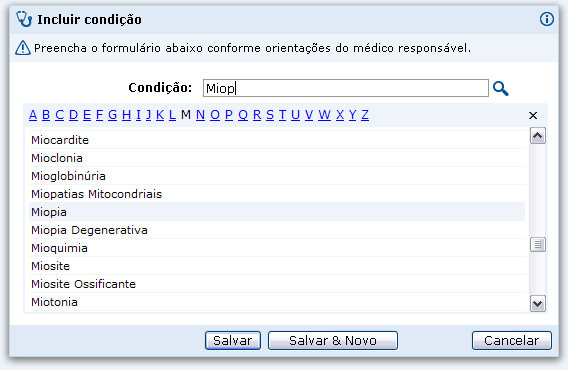Click the magnifier search icon
Viewport: 568px width, 370px height.
[501, 88]
